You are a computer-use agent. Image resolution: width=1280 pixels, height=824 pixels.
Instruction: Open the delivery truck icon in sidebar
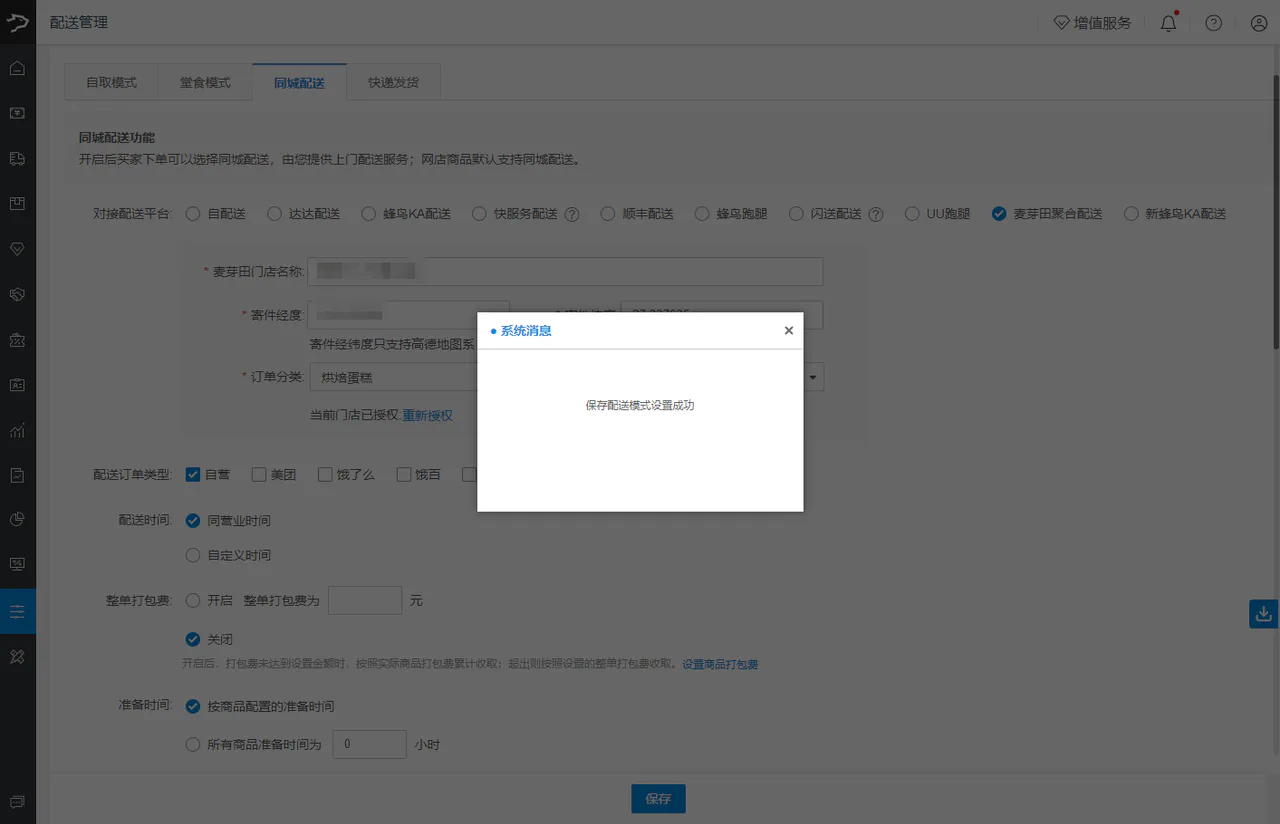coord(17,158)
